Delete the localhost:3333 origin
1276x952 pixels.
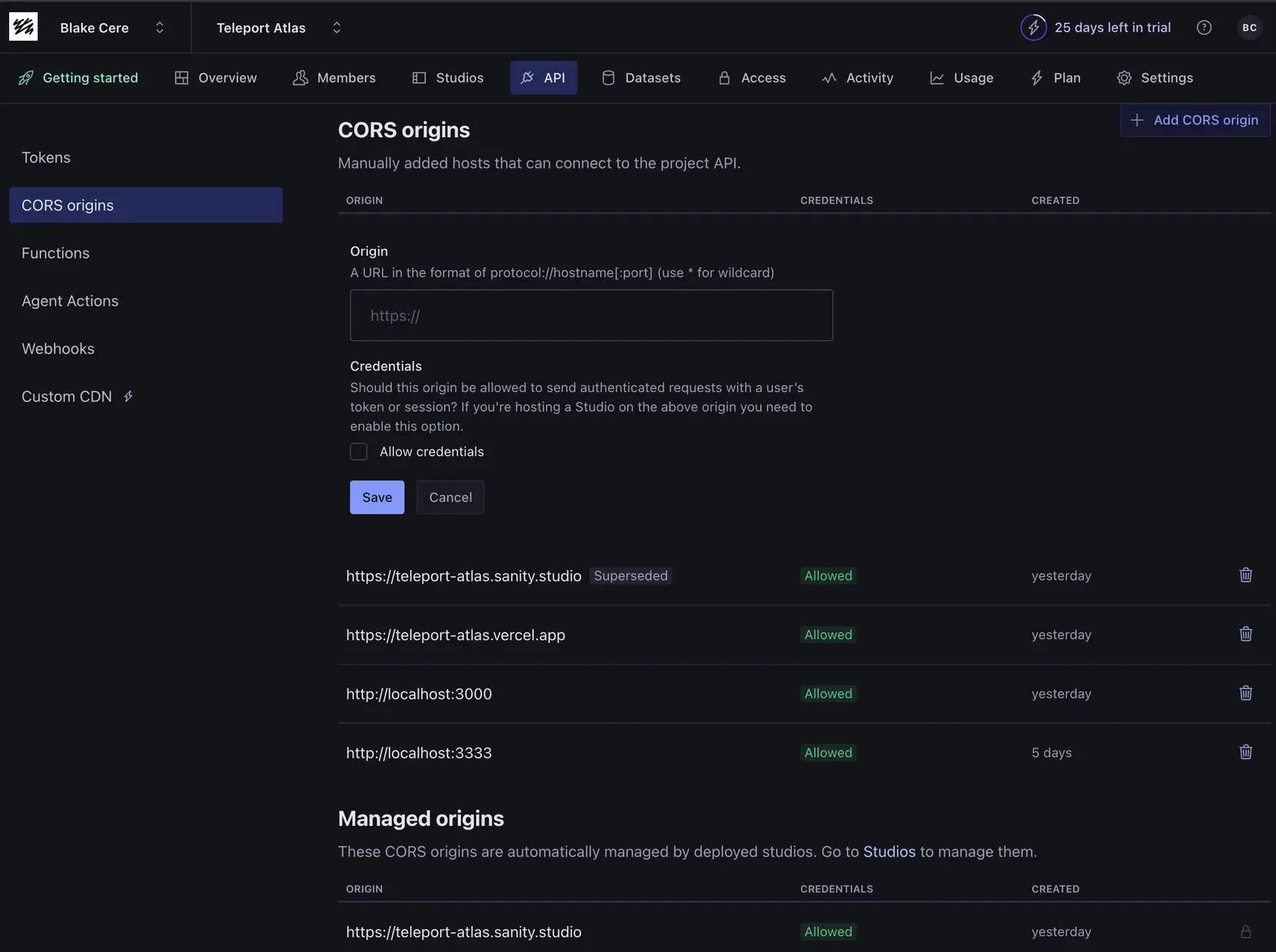coord(1246,752)
